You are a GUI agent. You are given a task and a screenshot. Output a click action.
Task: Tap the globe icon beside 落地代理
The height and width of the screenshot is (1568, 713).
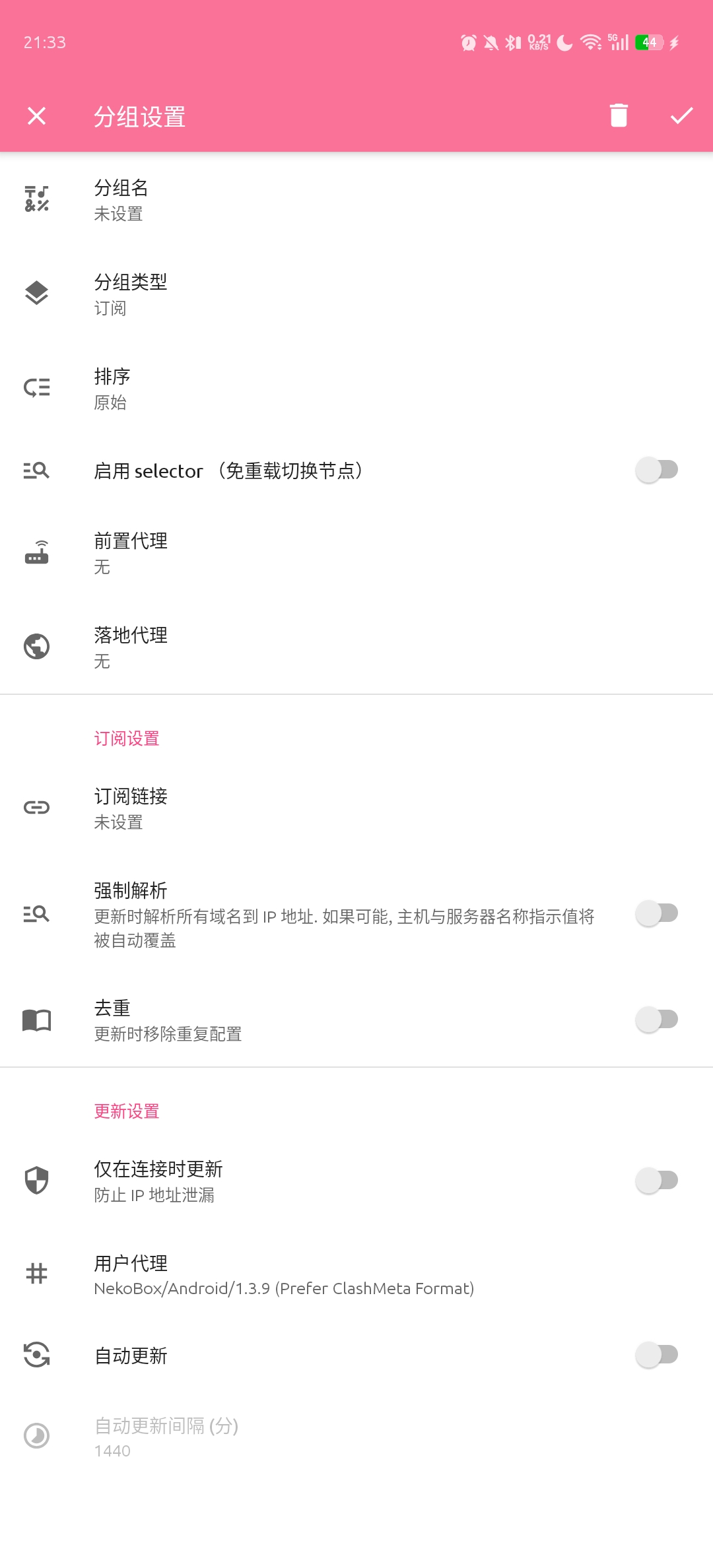[37, 647]
